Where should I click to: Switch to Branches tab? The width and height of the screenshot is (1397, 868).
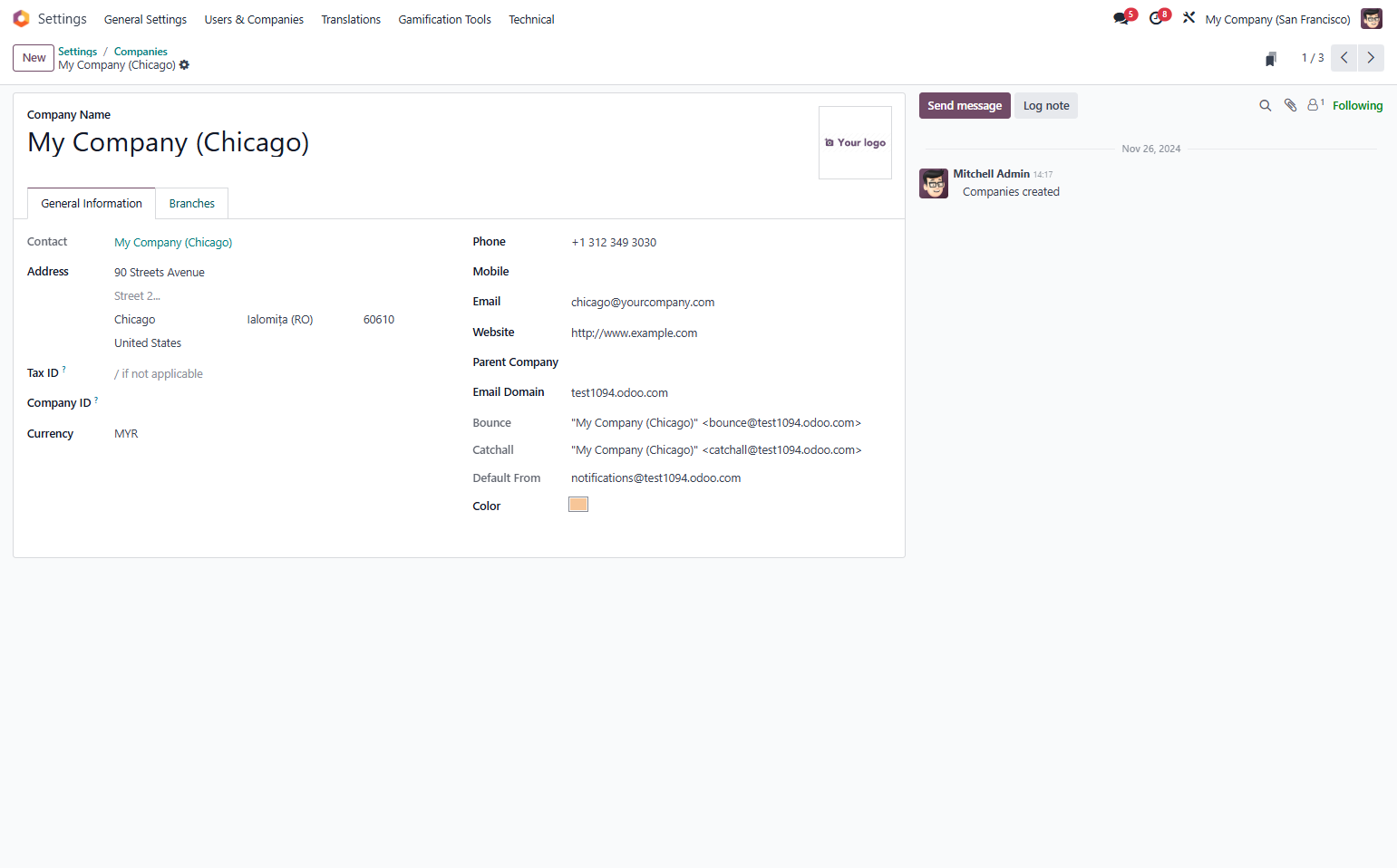[192, 204]
